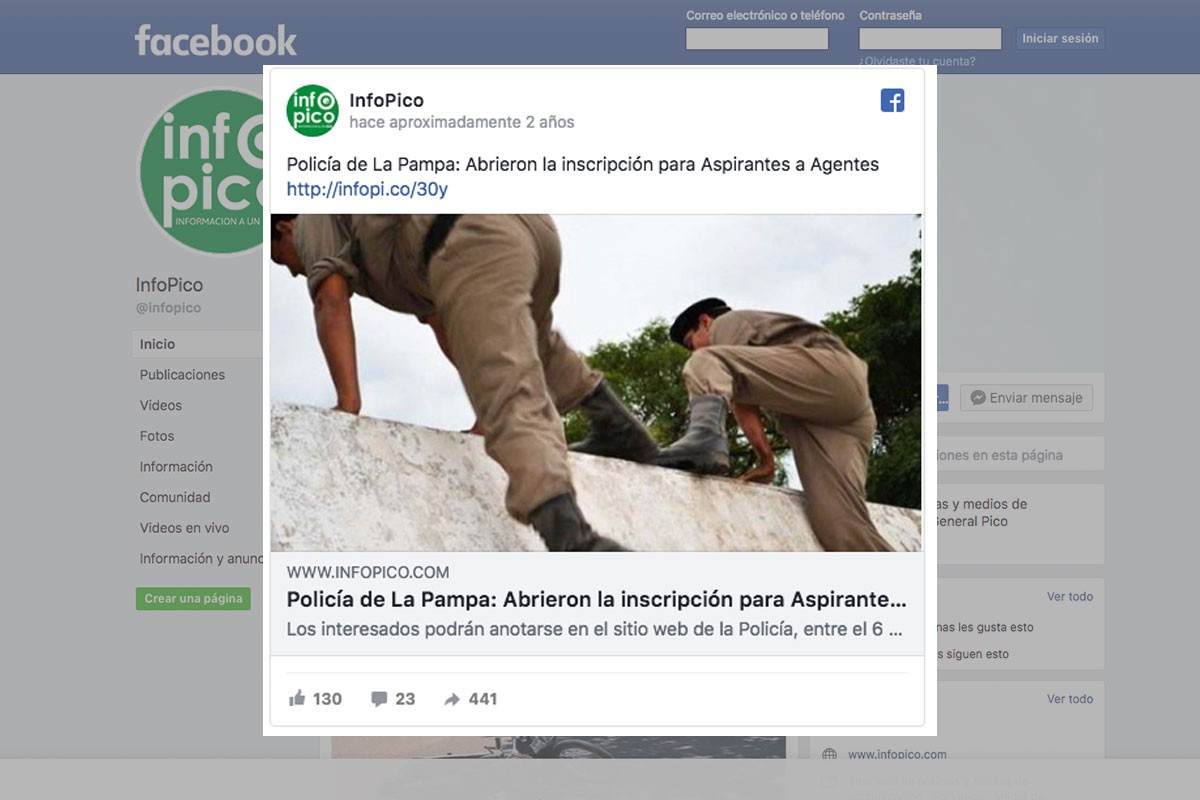Click the share arrow icon showing 441
1200x800 pixels.
[452, 699]
